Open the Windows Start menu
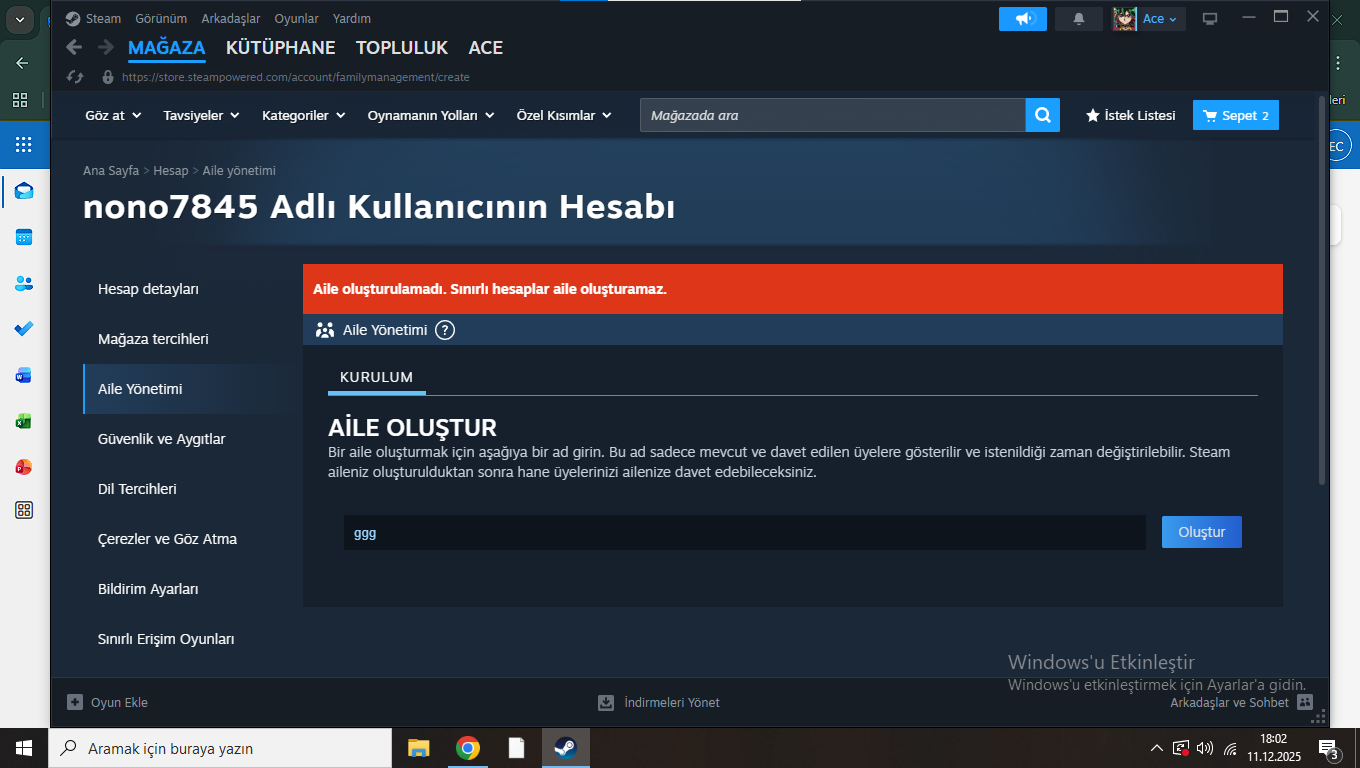 pyautogui.click(x=24, y=748)
